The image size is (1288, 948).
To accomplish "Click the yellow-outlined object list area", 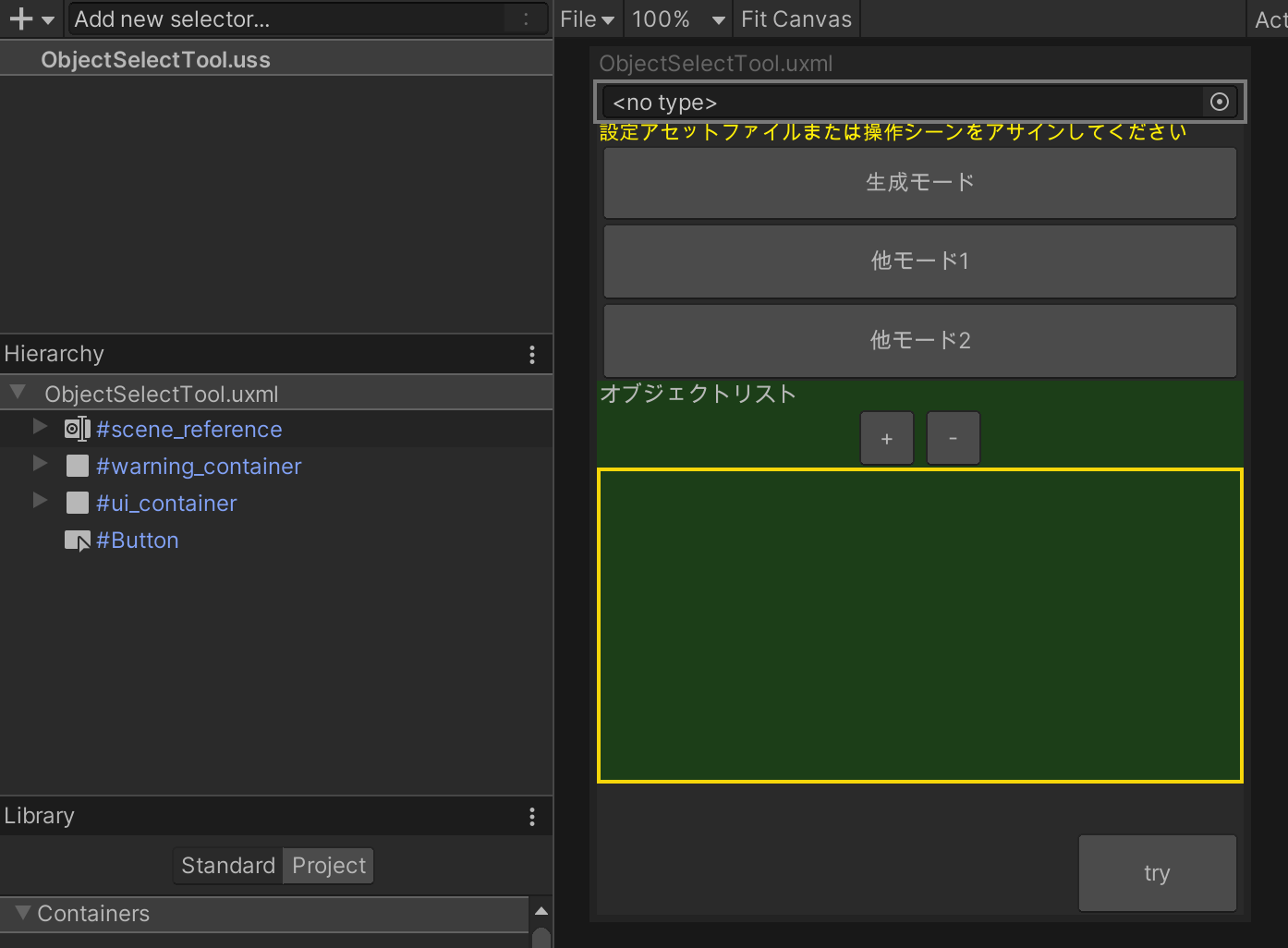I will click(920, 626).
